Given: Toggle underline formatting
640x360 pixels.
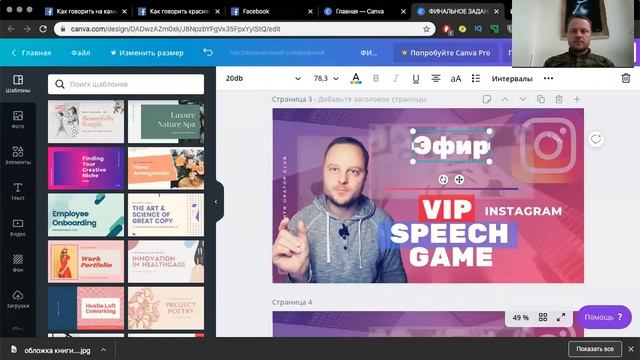Looking at the screenshot, I should click(416, 78).
